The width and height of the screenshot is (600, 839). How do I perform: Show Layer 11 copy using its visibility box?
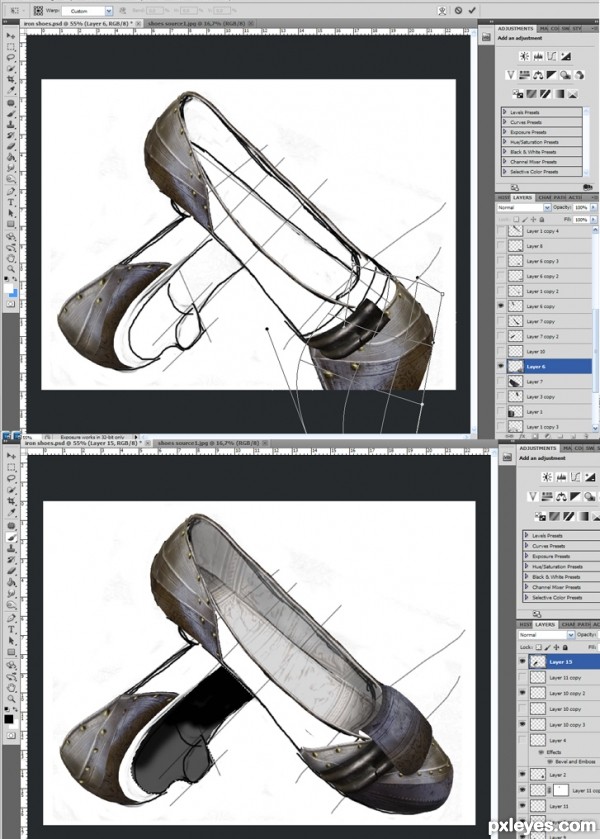click(x=522, y=677)
